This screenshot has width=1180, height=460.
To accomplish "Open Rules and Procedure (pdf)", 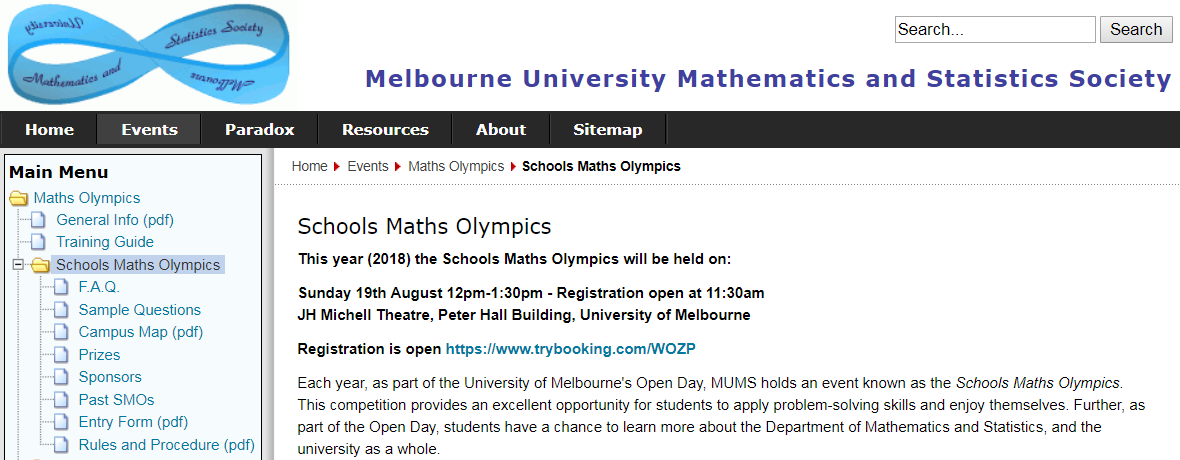I will tap(166, 444).
